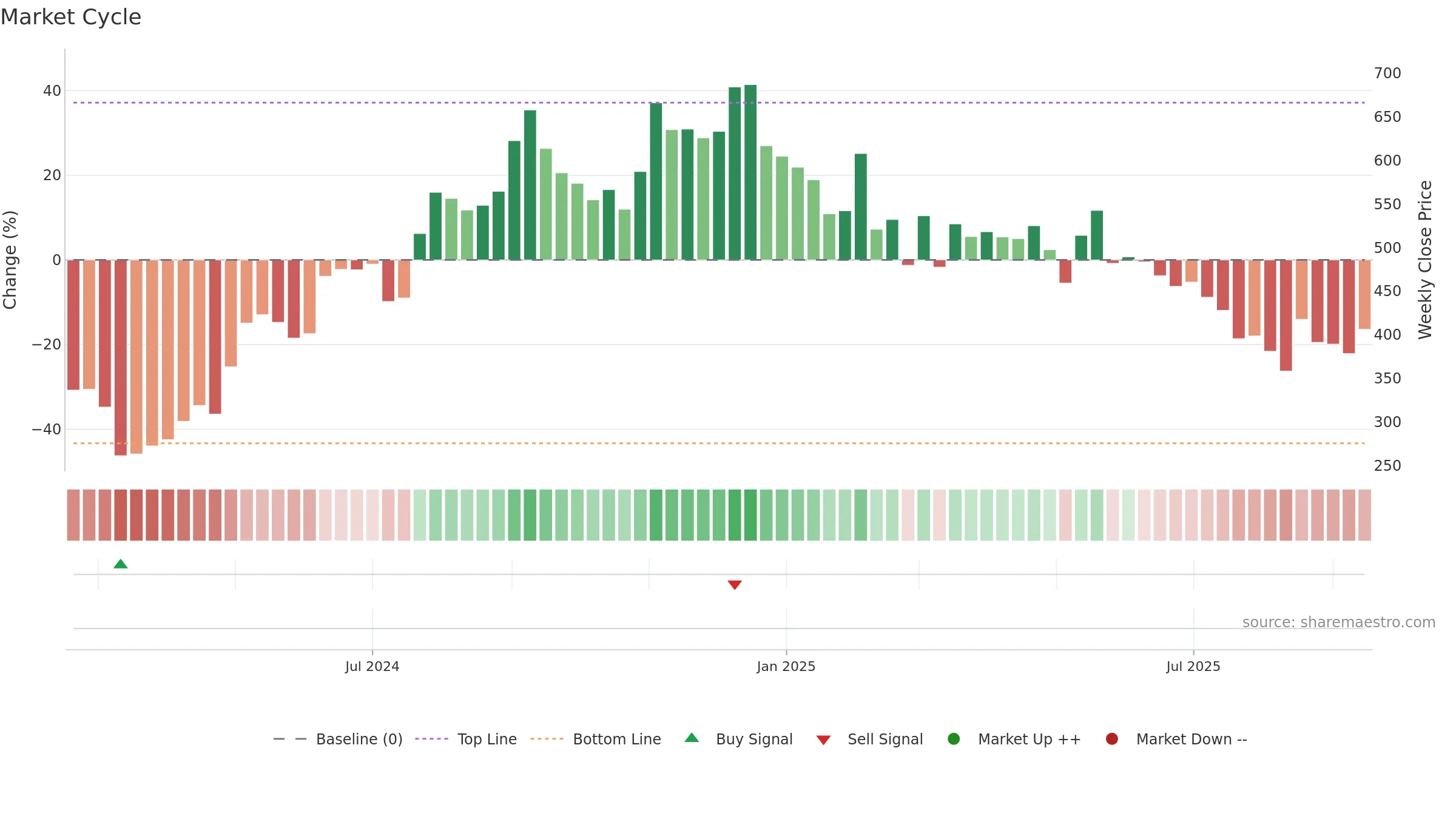Screen dimensions: 1456x819
Task: Click the 250 right axis value
Action: [x=1387, y=466]
